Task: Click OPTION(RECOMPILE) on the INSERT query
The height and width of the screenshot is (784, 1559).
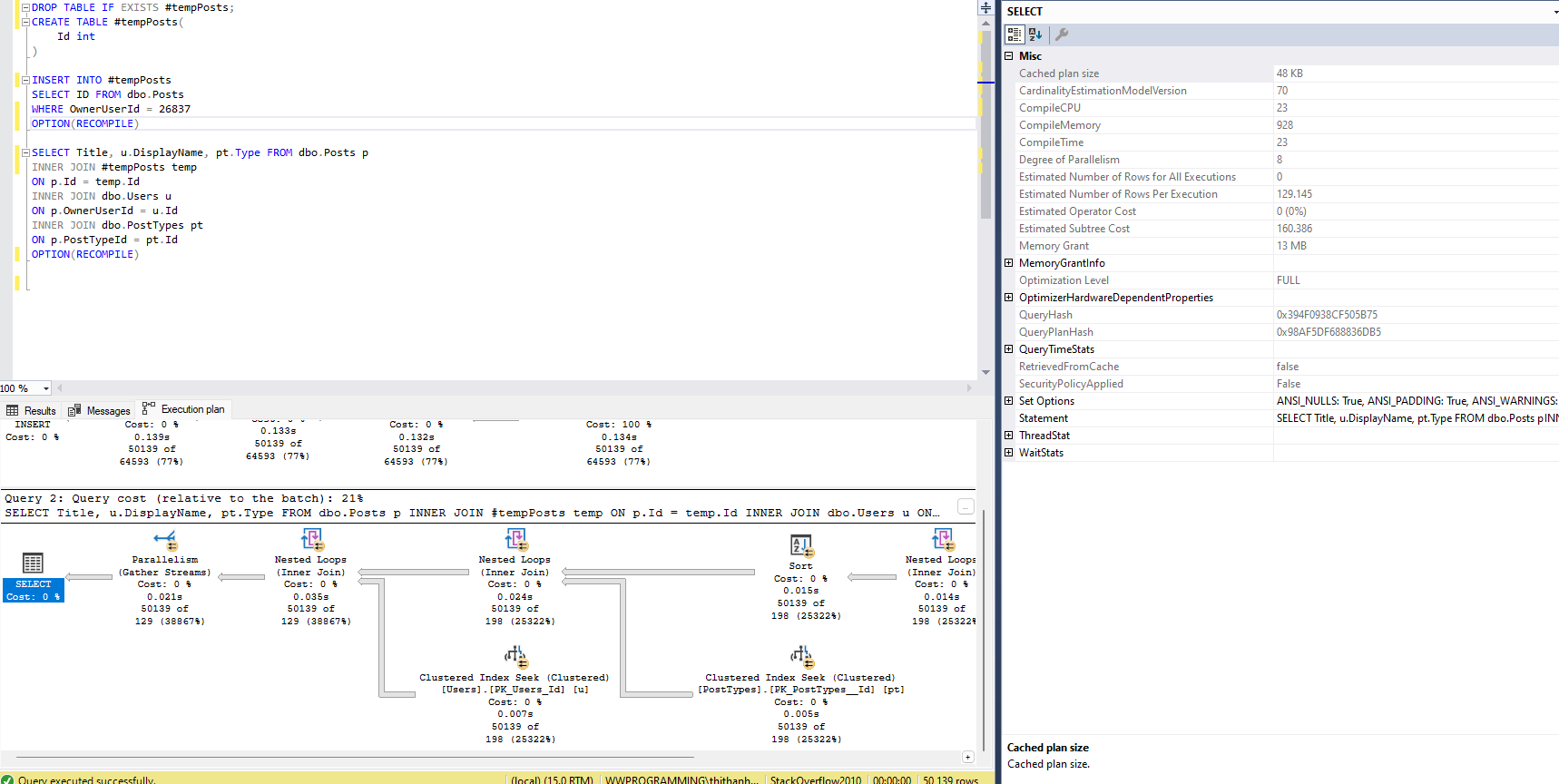Action: click(x=85, y=123)
